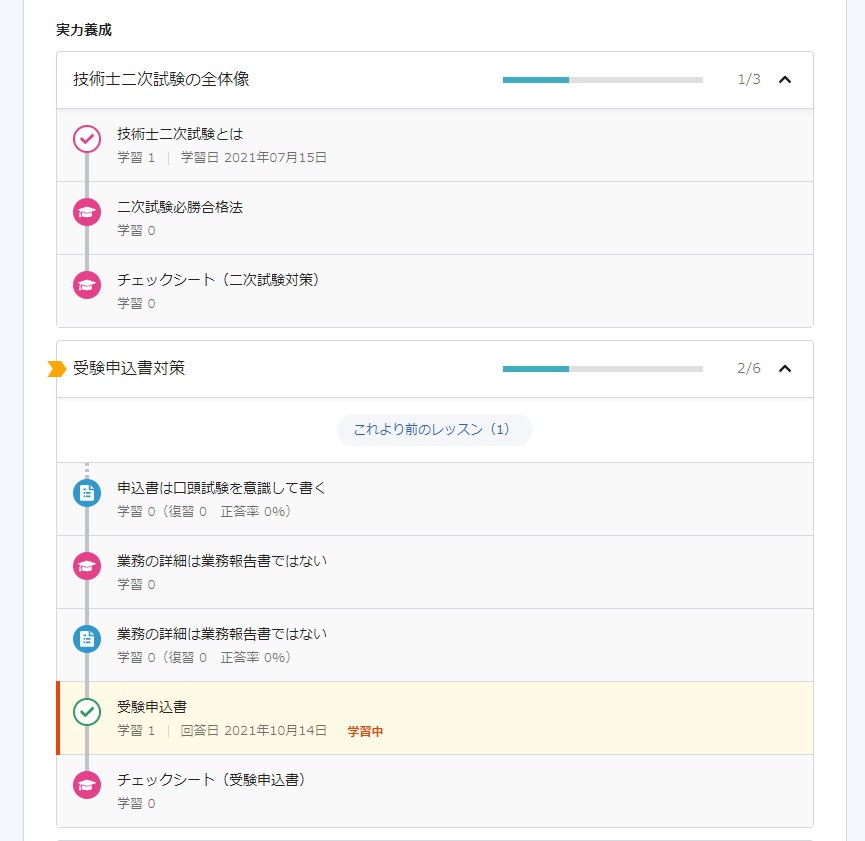The height and width of the screenshot is (841, 865).
Task: Open lesson 申込書は口頭試験を意識して書く
Action: click(x=435, y=499)
